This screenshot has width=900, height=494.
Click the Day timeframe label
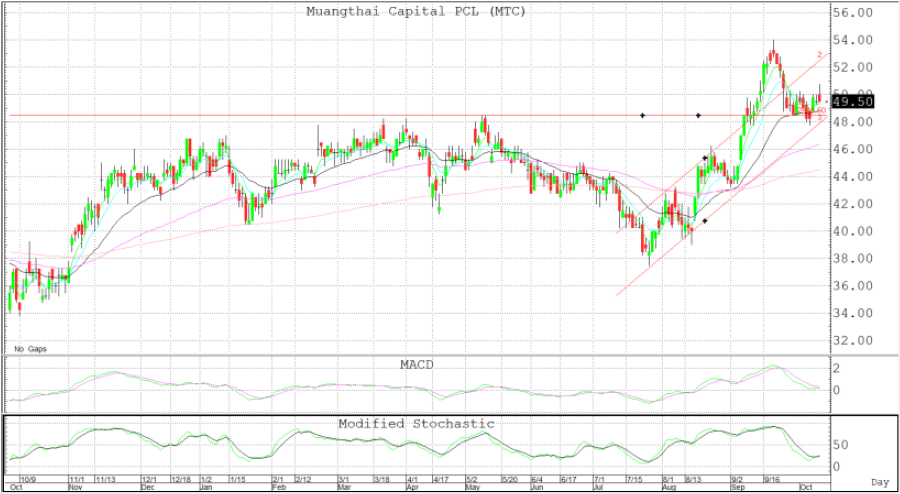(x=879, y=484)
